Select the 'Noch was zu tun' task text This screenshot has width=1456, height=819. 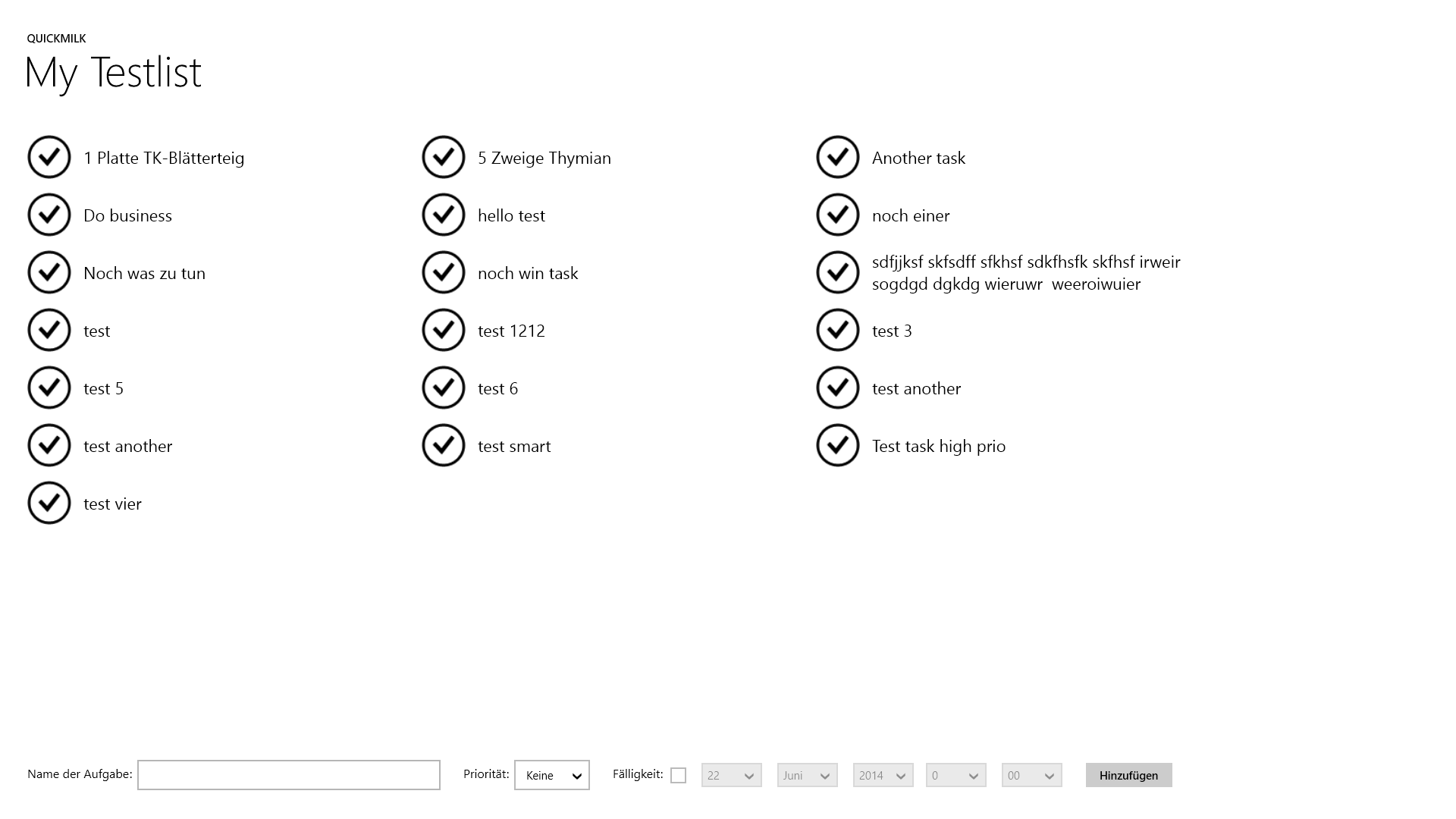coord(144,273)
